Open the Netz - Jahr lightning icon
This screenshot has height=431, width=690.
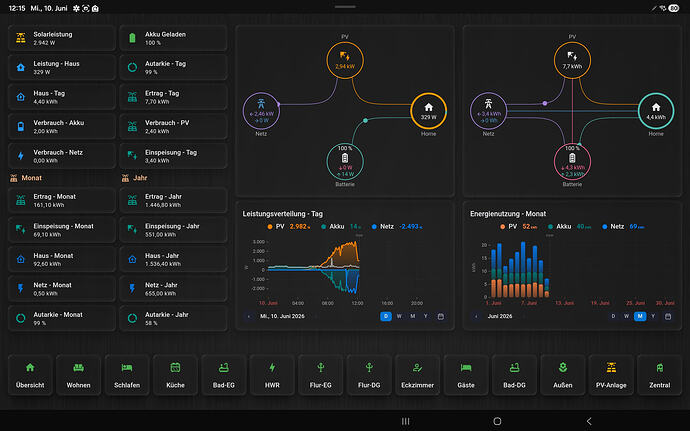[132, 289]
